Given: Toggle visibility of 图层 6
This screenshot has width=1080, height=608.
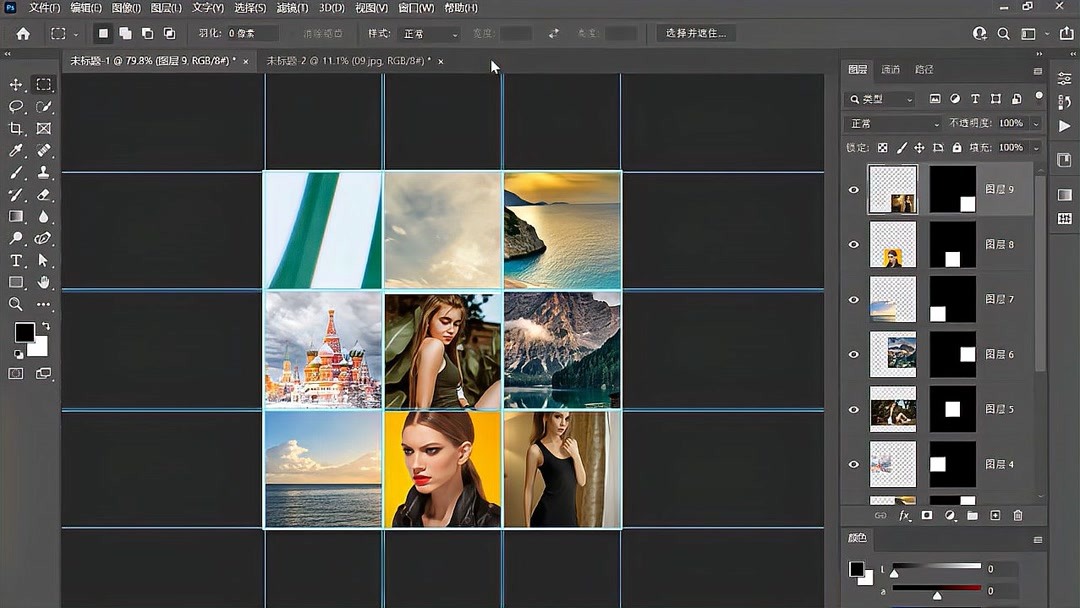Looking at the screenshot, I should [x=854, y=354].
